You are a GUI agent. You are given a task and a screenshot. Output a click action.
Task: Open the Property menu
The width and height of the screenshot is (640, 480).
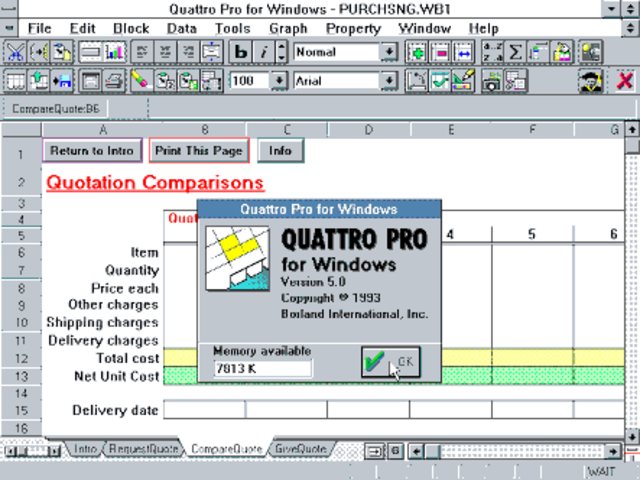(x=353, y=29)
